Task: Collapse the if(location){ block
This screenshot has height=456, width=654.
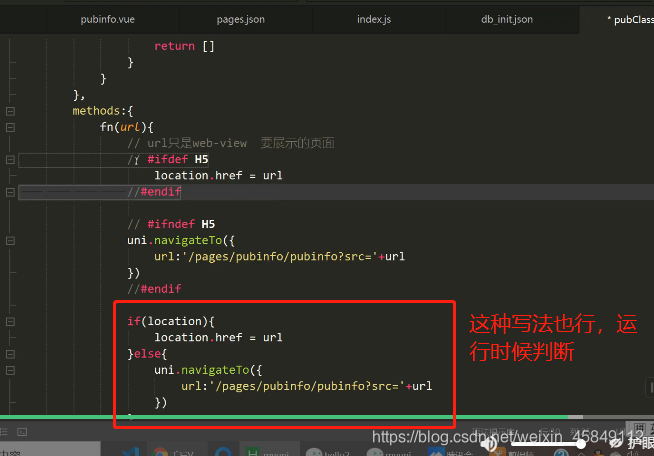Action: [10, 321]
